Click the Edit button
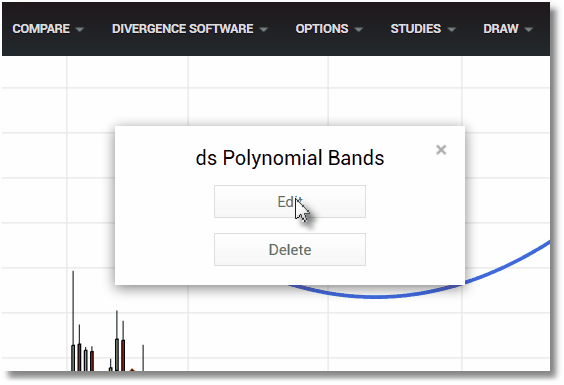The image size is (564, 385). tap(290, 201)
